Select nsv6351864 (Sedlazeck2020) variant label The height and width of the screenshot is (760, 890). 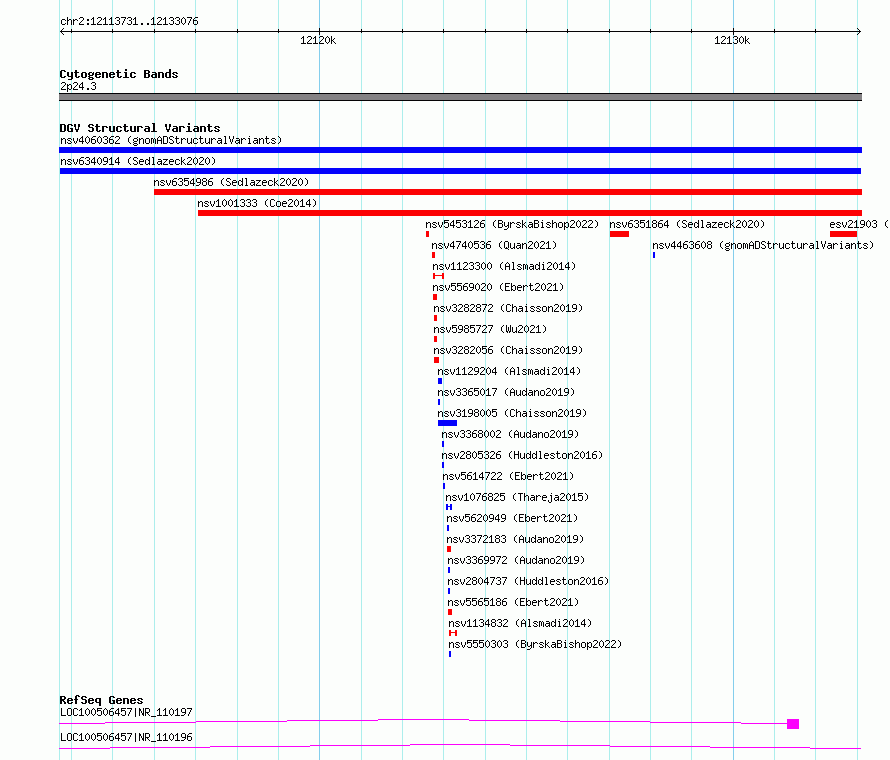(x=687, y=224)
